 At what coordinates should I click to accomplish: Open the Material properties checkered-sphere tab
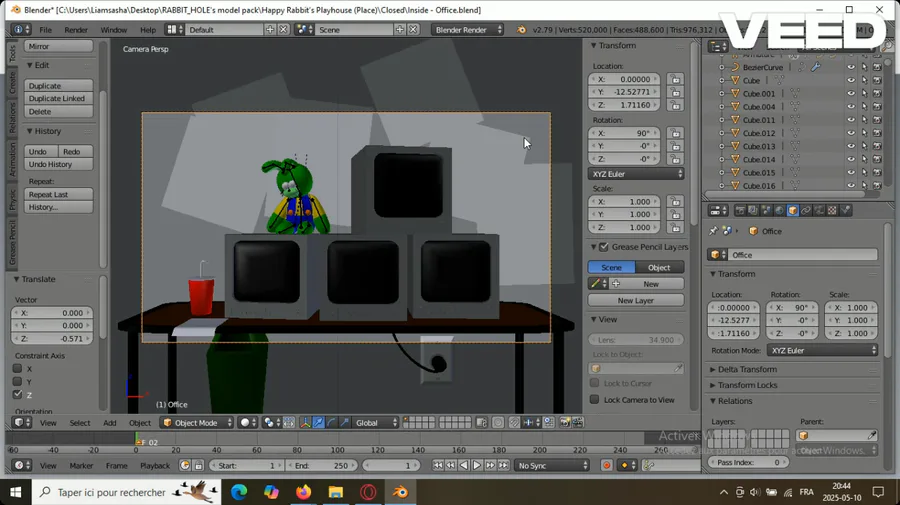pos(832,211)
